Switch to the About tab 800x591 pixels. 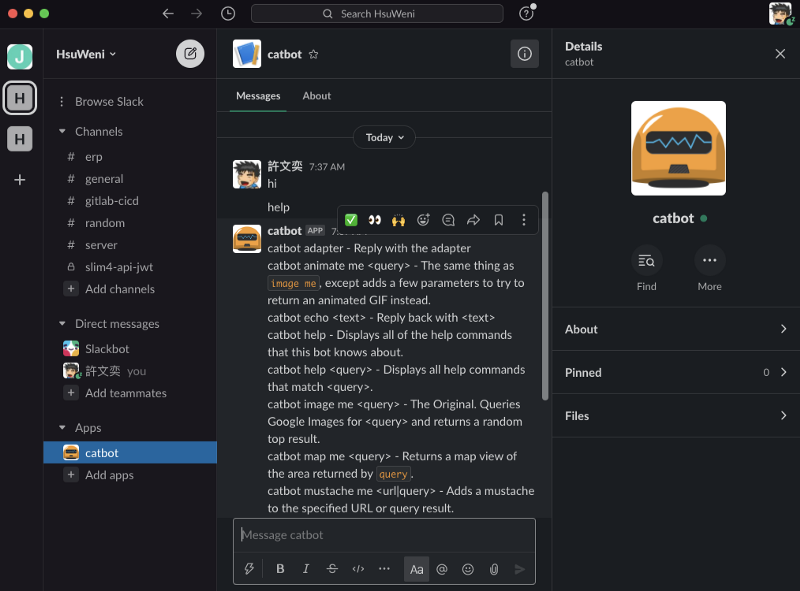pyautogui.click(x=316, y=96)
